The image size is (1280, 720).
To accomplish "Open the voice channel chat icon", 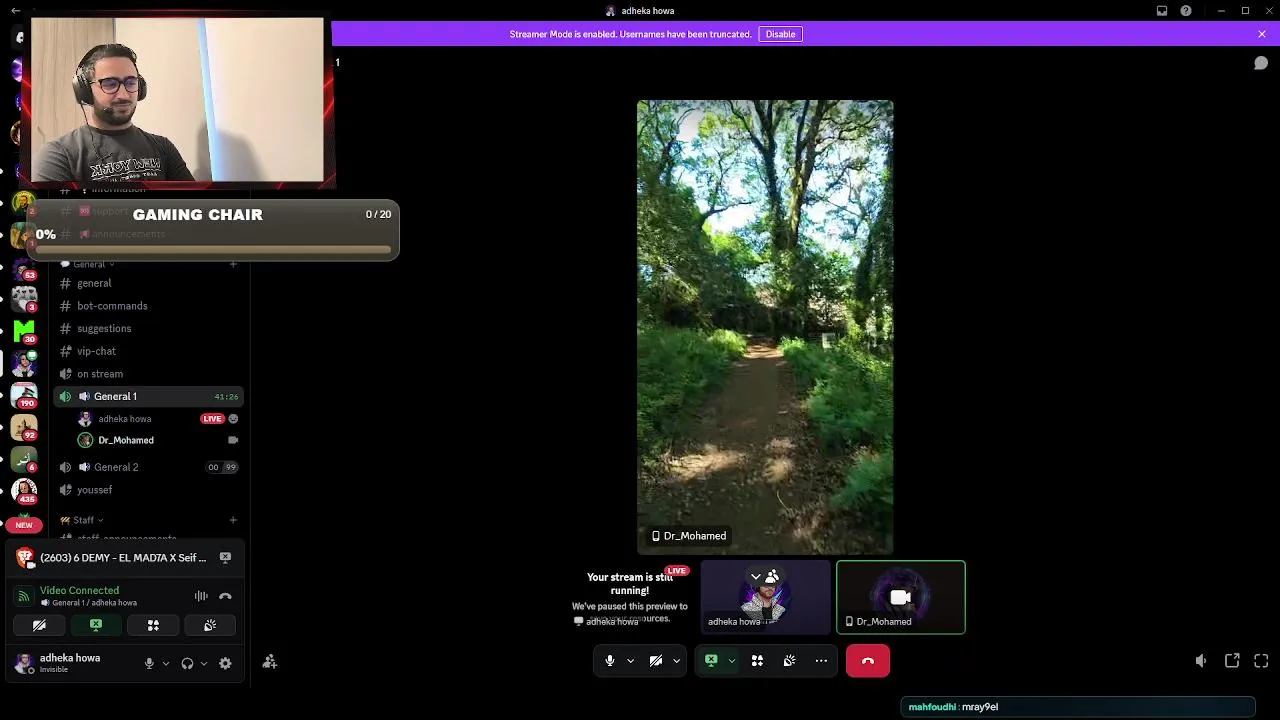I will pyautogui.click(x=1261, y=63).
